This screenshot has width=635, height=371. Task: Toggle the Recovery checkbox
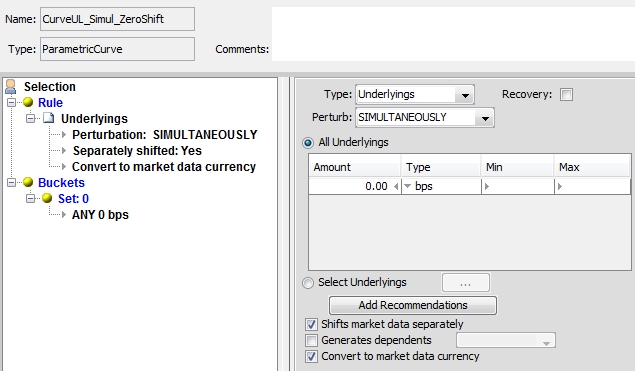(566, 94)
